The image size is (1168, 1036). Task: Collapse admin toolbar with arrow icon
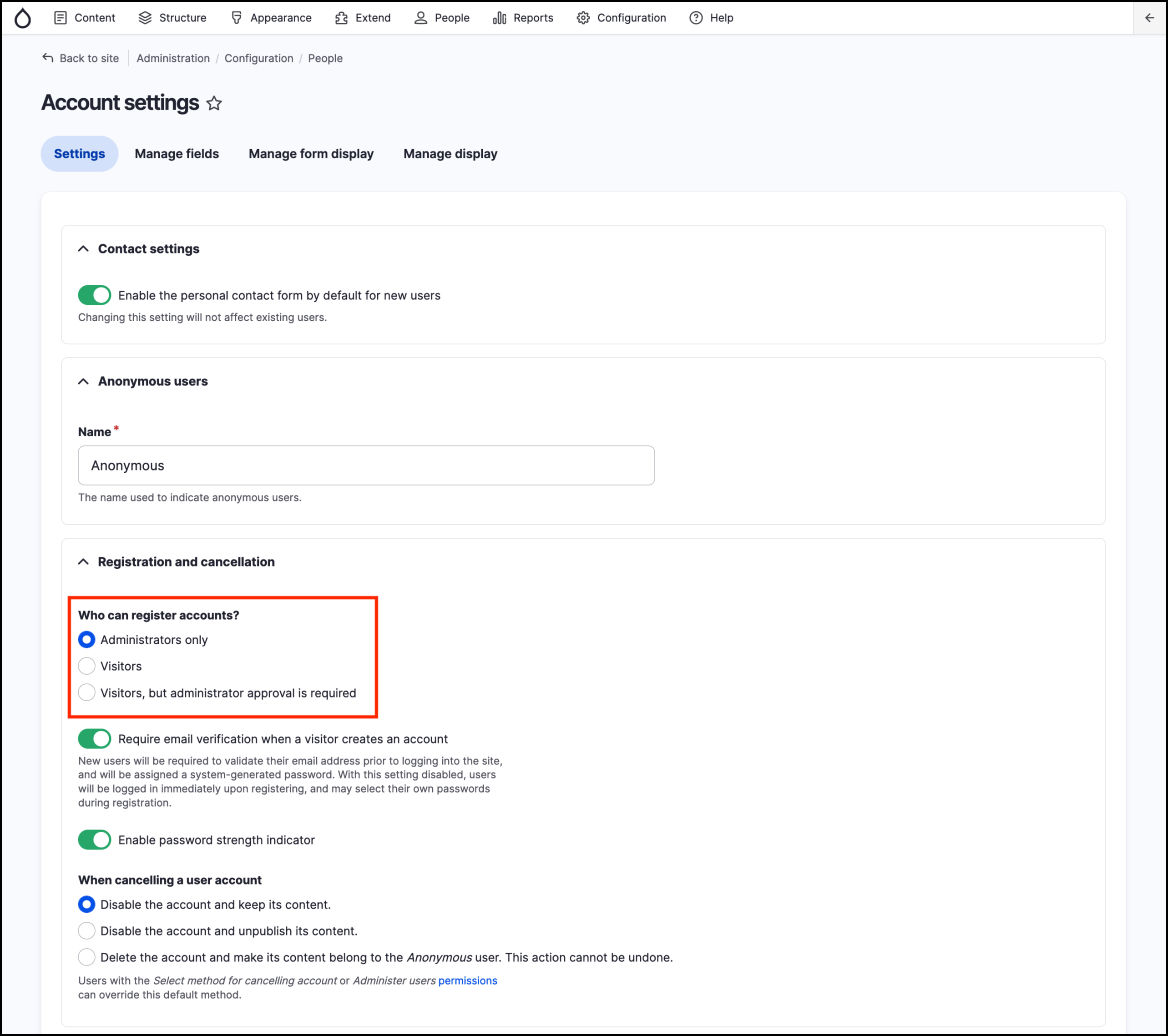(1150, 18)
